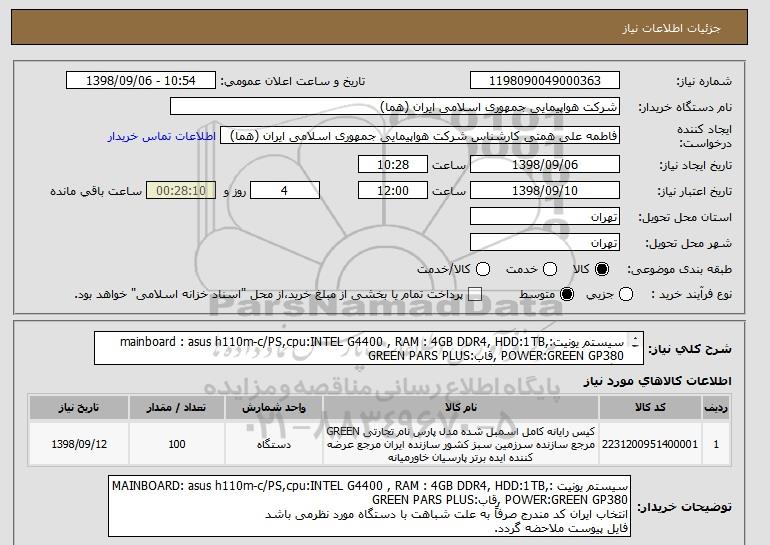Click the unit cell دستگاه
The image size is (770, 545).
click(x=274, y=444)
